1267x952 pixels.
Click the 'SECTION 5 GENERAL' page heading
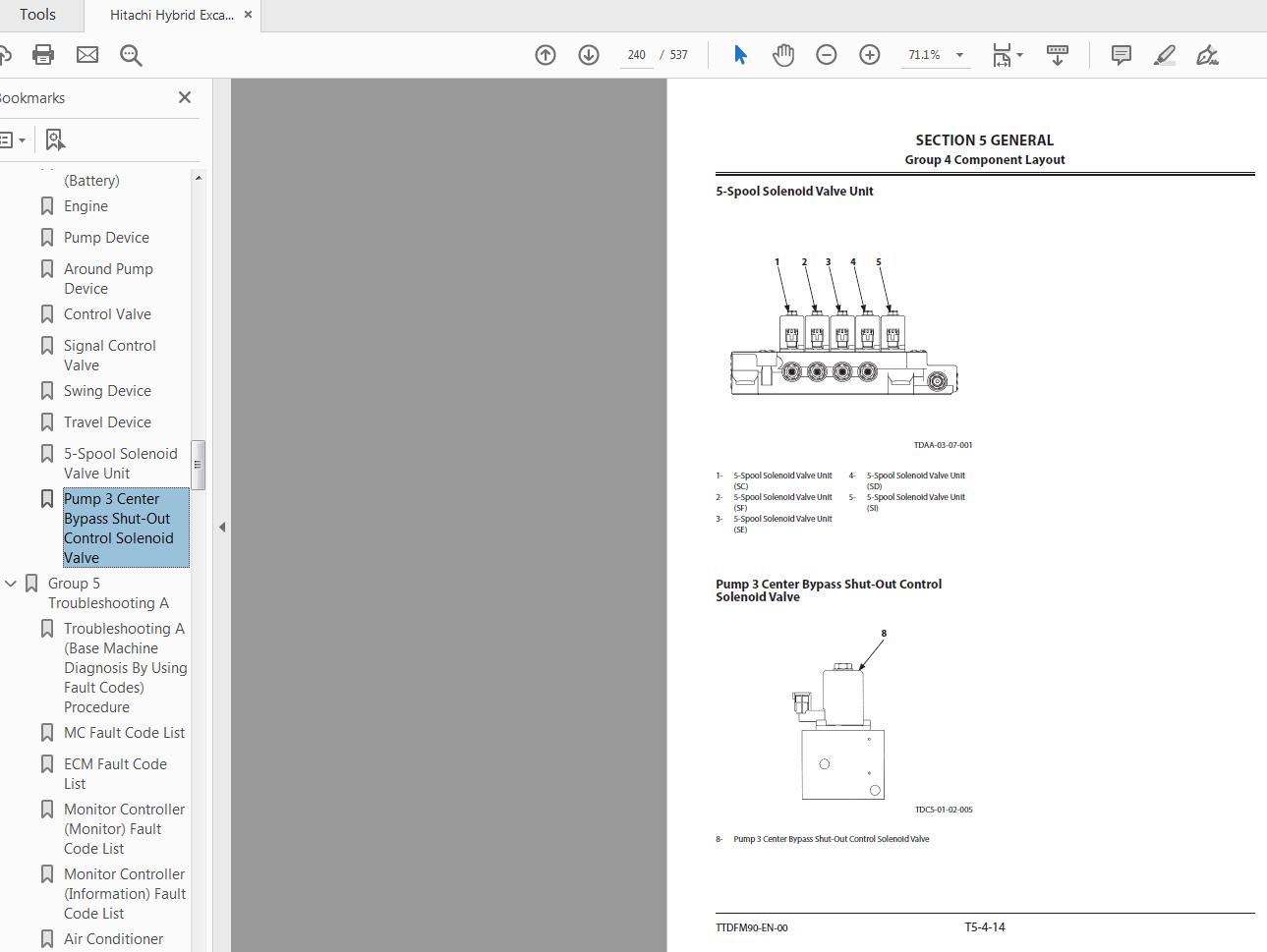coord(984,140)
